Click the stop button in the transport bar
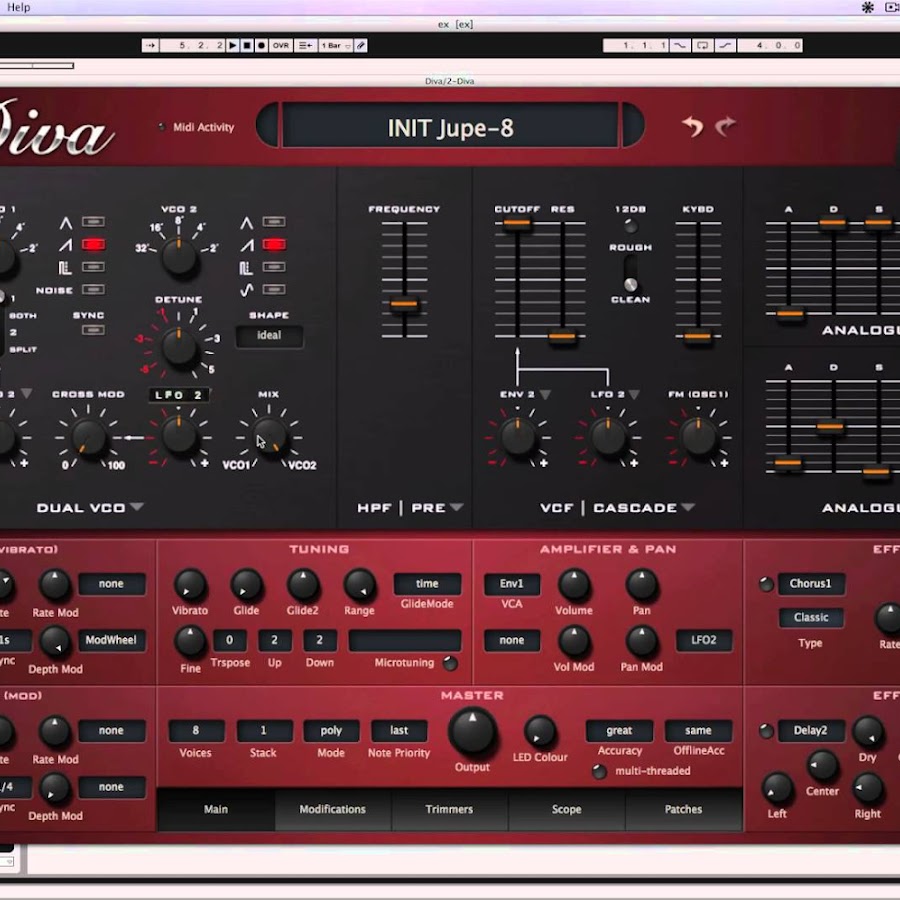Viewport: 900px width, 900px height. pyautogui.click(x=247, y=45)
